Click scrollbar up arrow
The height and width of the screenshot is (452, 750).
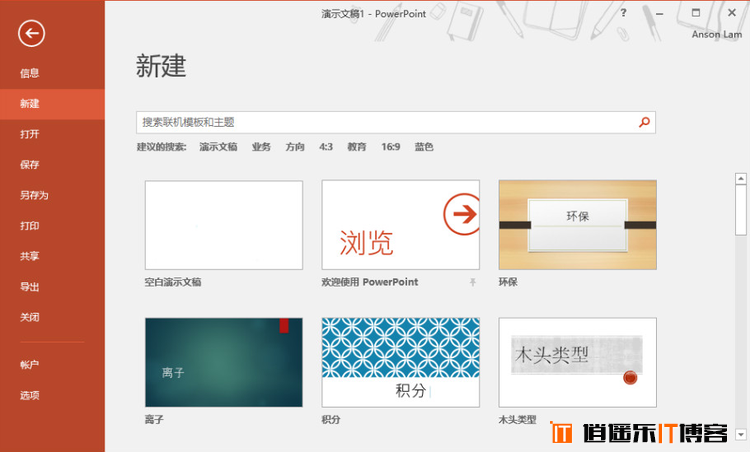click(741, 178)
